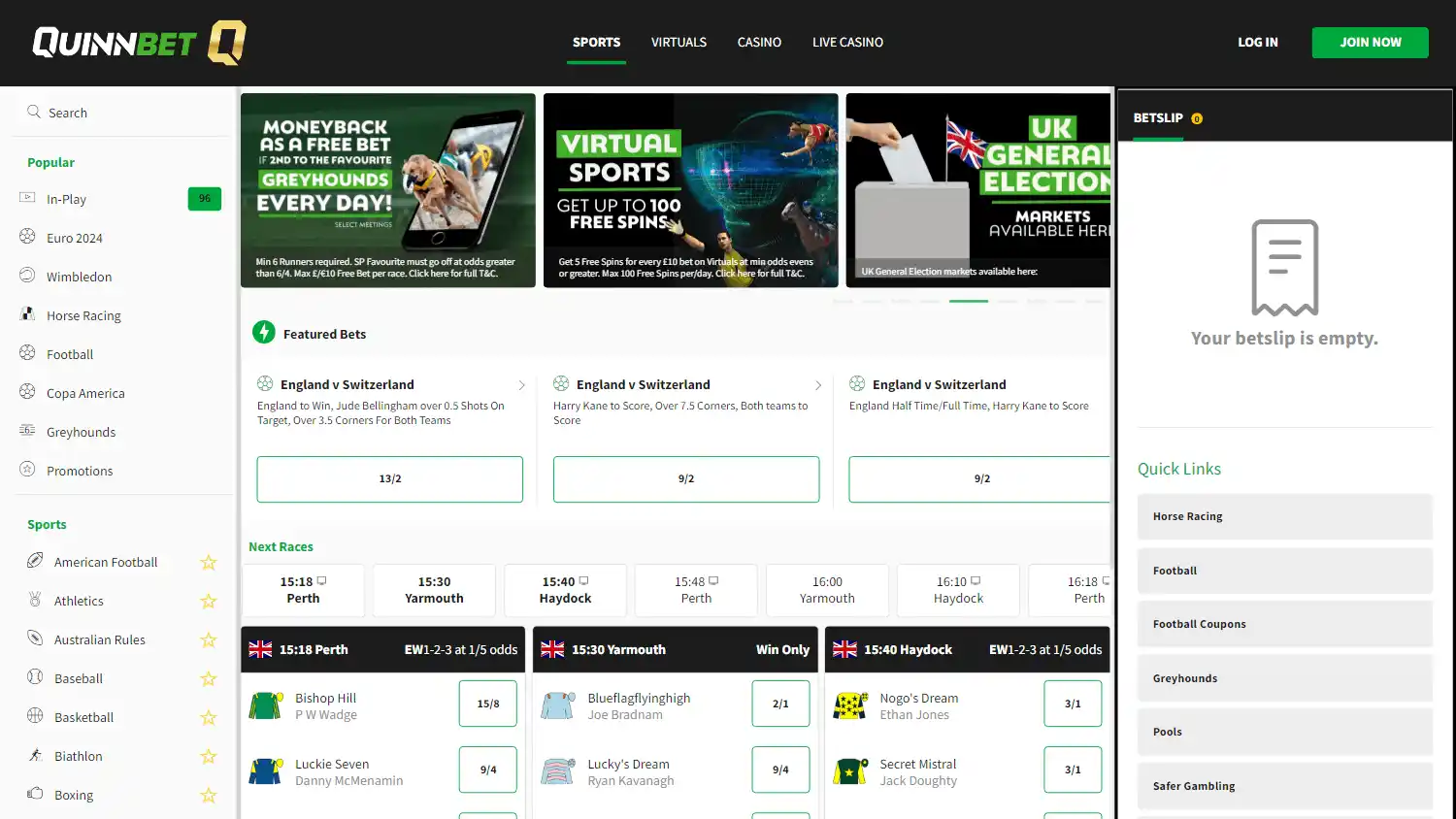Viewport: 1456px width, 819px height.
Task: Open the UK General Election banner
Action: (x=978, y=190)
